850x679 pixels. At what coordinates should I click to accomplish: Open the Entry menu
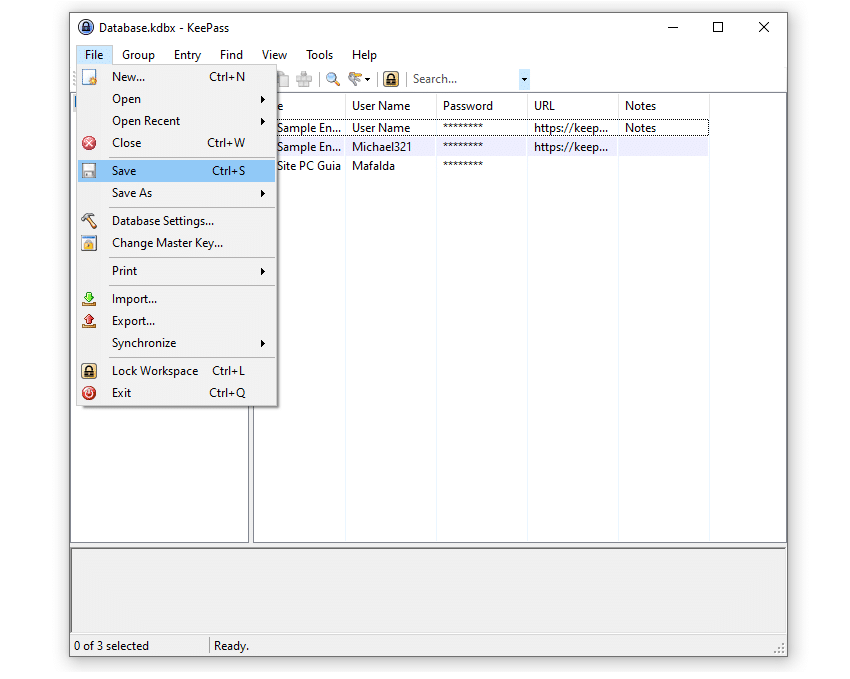pos(188,55)
